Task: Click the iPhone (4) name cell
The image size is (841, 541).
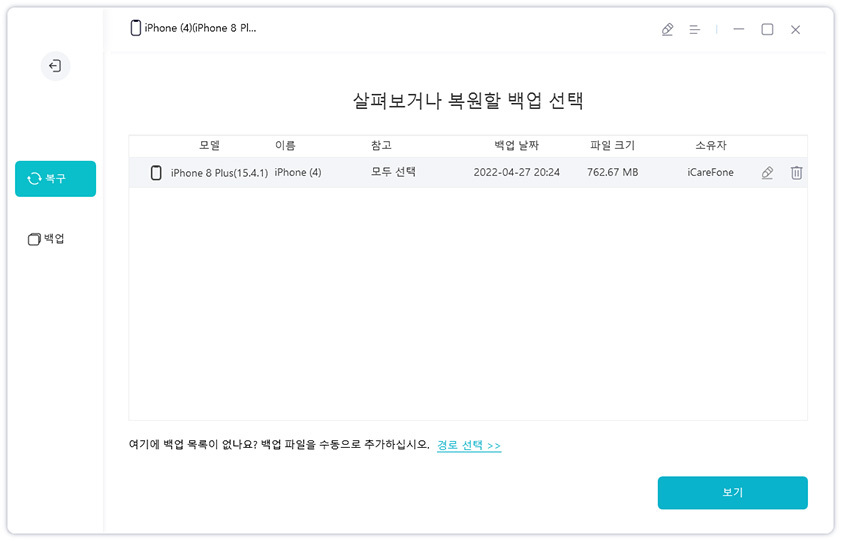Action: point(298,173)
